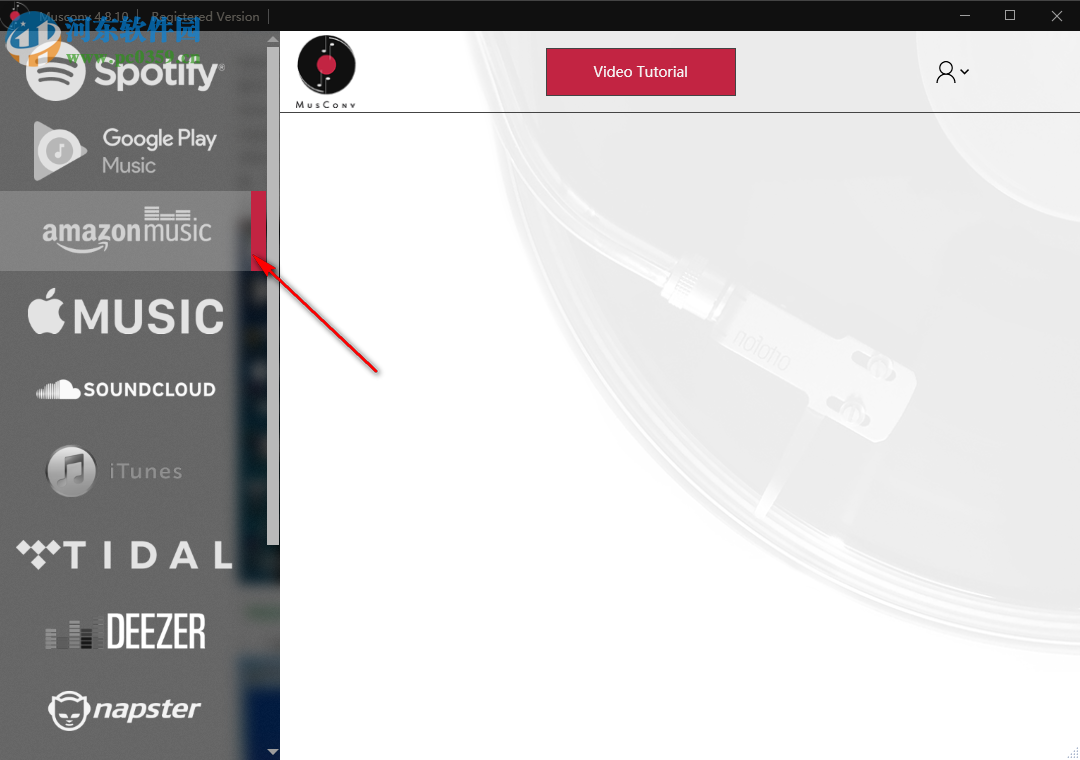Open the Video Tutorial
The image size is (1080, 760).
coord(641,72)
